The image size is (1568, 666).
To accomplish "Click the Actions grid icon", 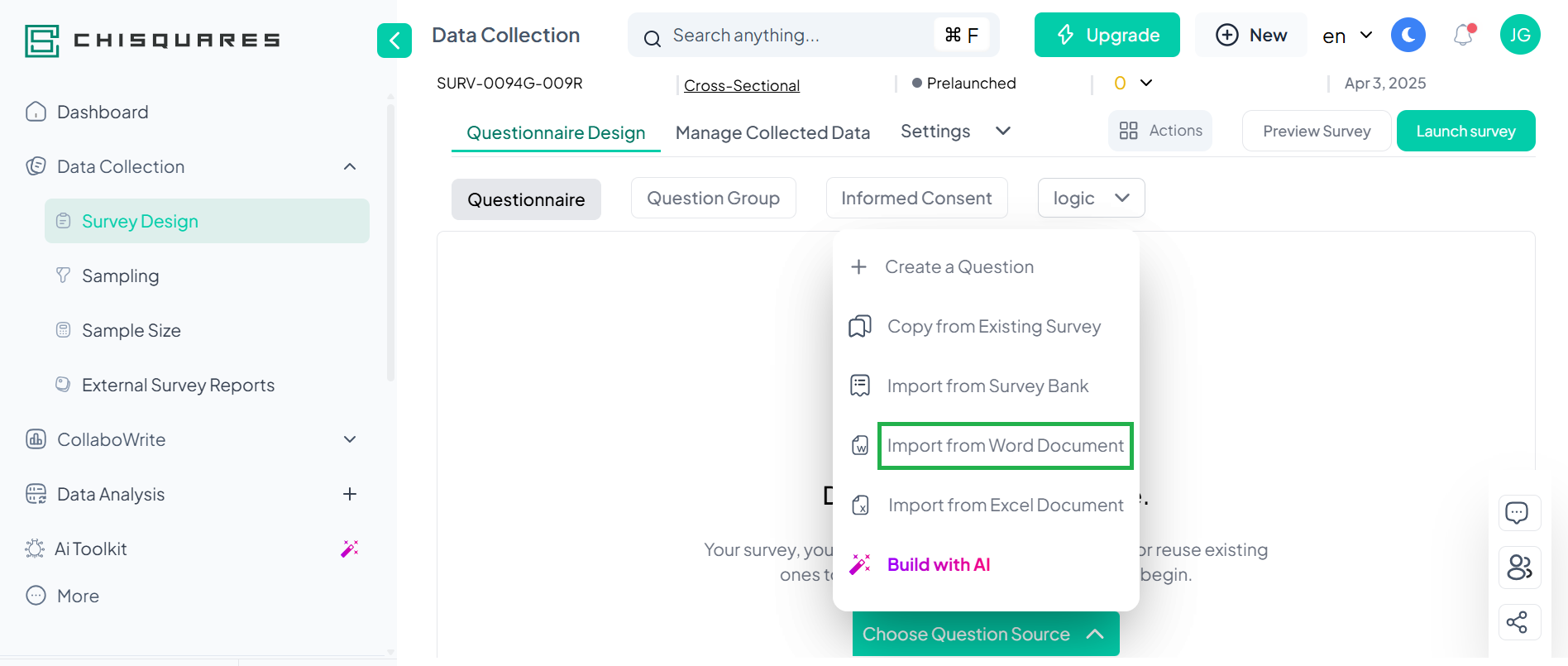I will coord(1129,131).
